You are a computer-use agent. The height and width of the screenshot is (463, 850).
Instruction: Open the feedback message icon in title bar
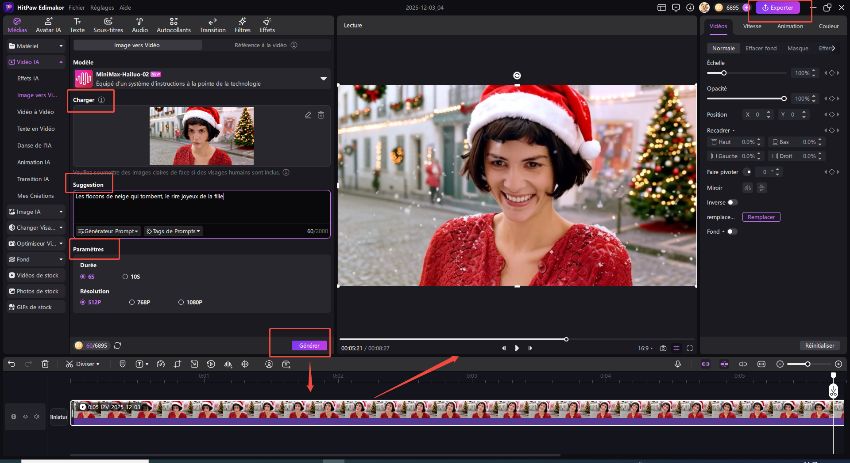675,8
